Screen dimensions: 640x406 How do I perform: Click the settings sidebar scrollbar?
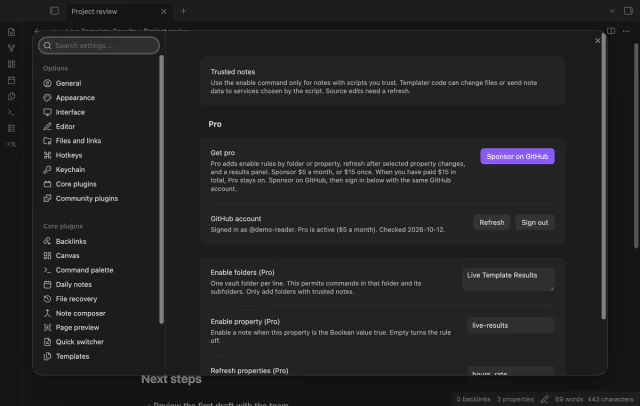click(x=161, y=189)
